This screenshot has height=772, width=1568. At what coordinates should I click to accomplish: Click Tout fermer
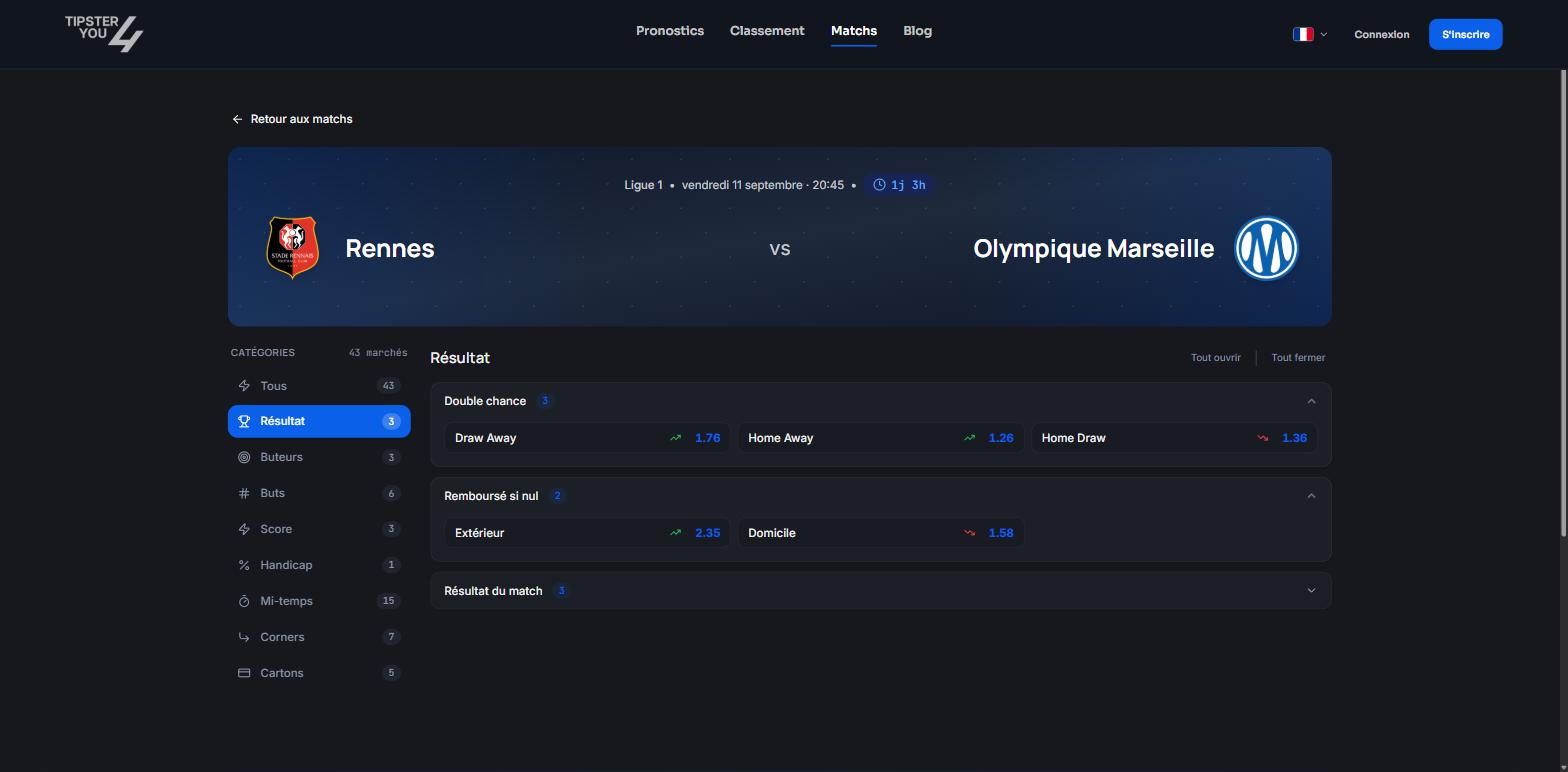tap(1298, 358)
